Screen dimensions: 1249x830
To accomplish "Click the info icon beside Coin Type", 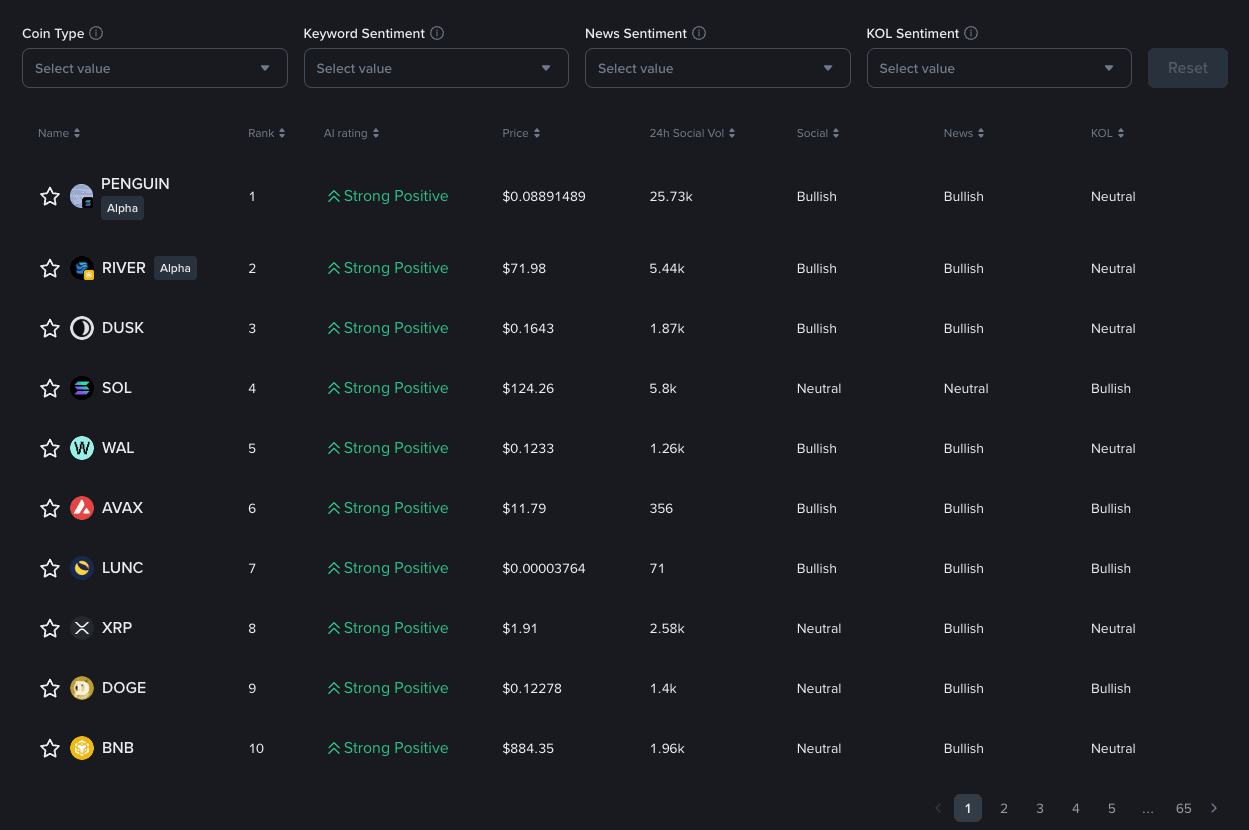I will [96, 33].
